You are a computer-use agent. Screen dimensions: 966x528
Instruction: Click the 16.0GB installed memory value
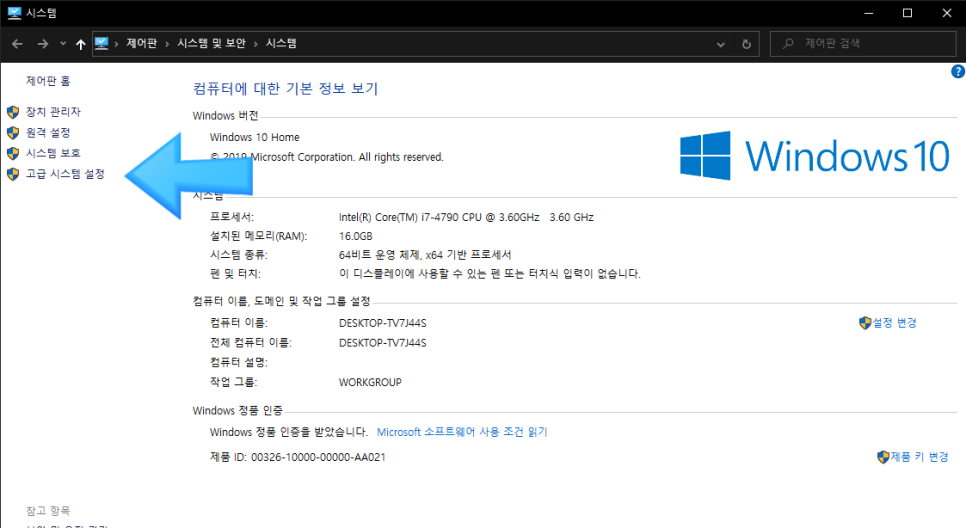(355, 236)
